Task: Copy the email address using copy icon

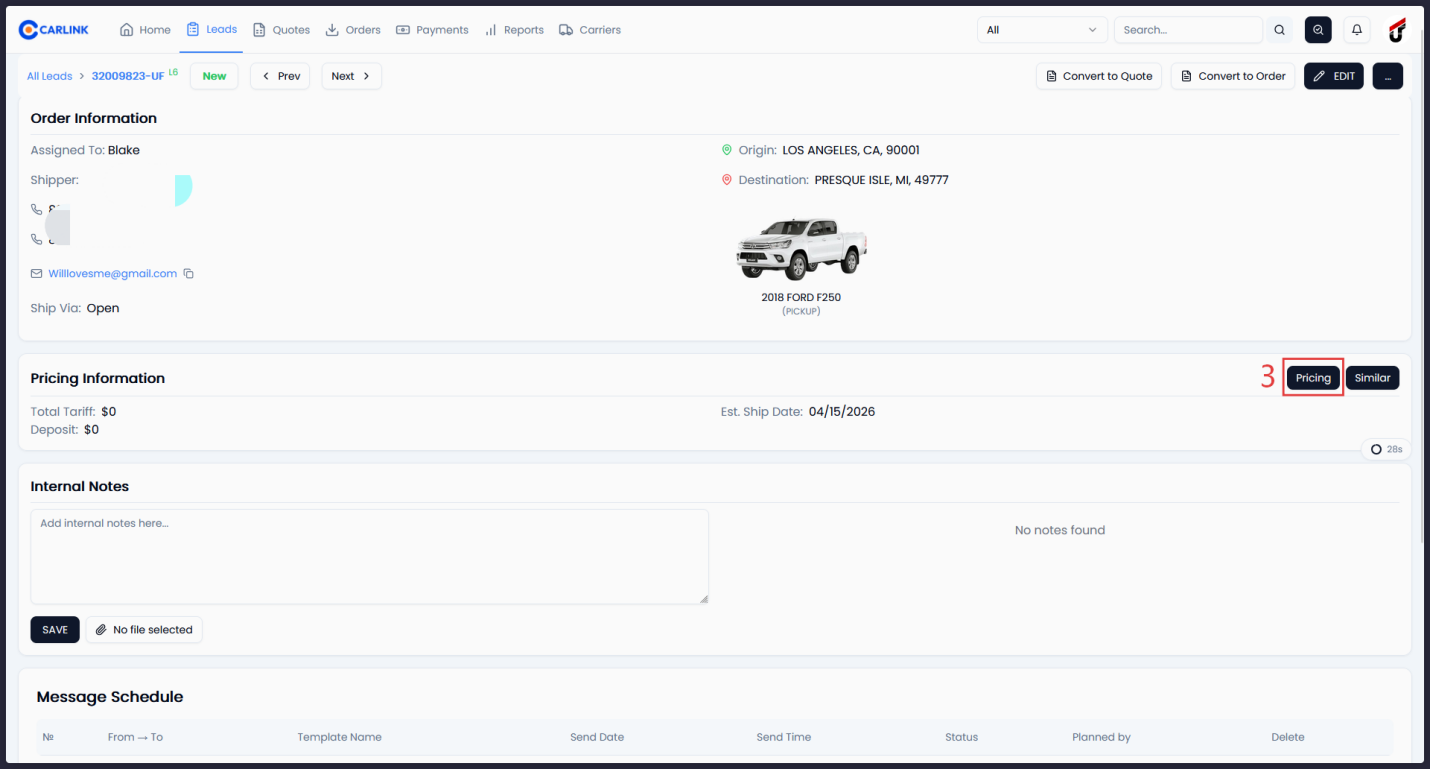Action: 189,273
